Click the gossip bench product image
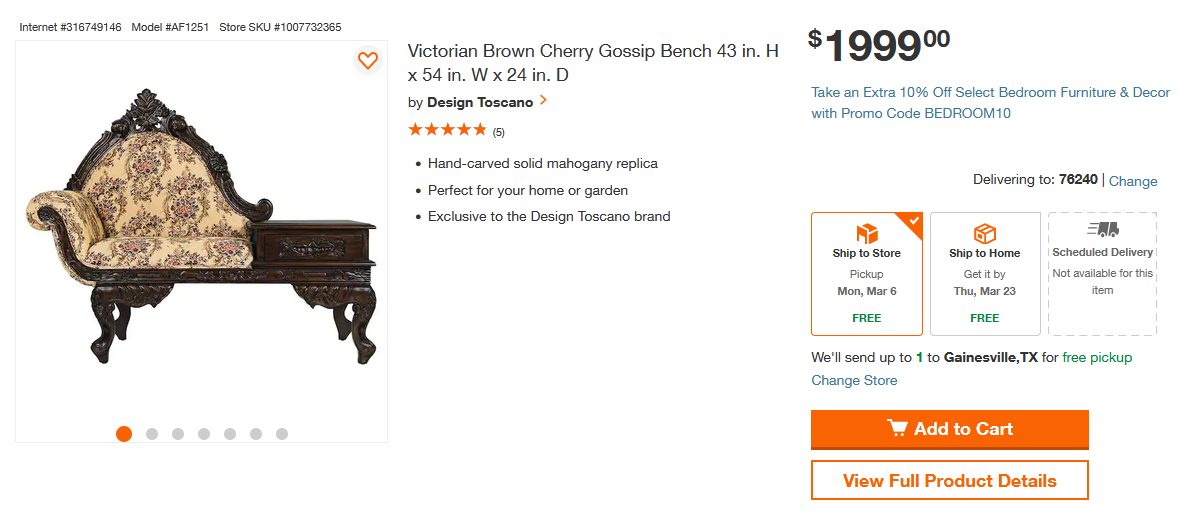This screenshot has height=514, width=1187. tap(201, 230)
